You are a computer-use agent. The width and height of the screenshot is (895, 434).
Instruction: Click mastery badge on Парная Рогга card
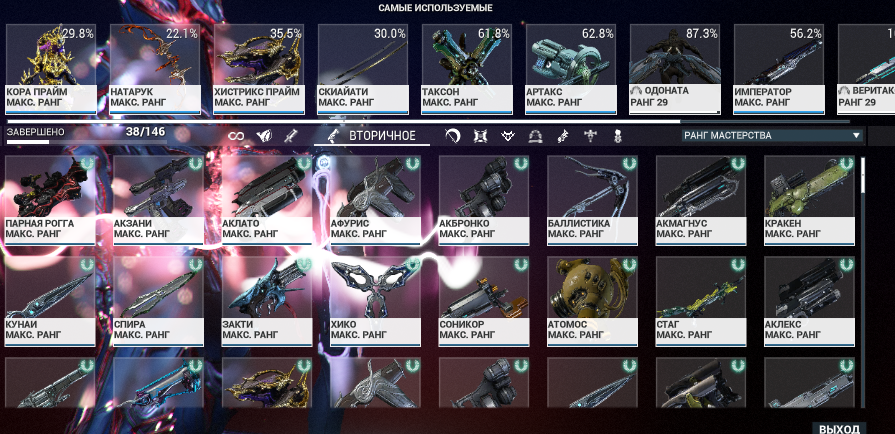pyautogui.click(x=87, y=164)
